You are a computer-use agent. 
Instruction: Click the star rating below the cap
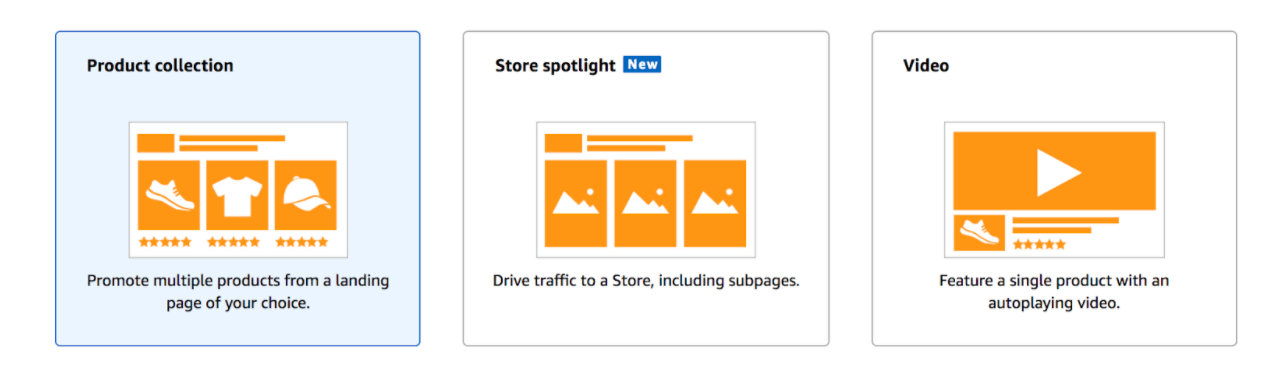point(302,242)
